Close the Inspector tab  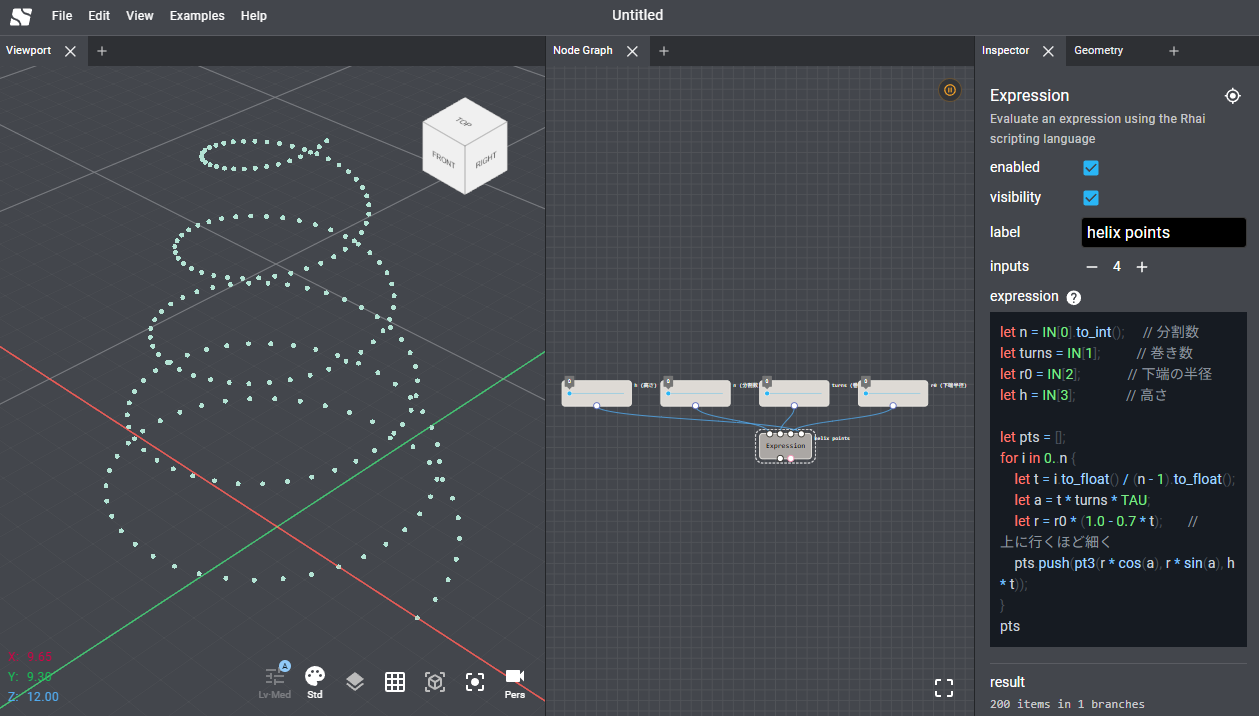coord(1048,51)
